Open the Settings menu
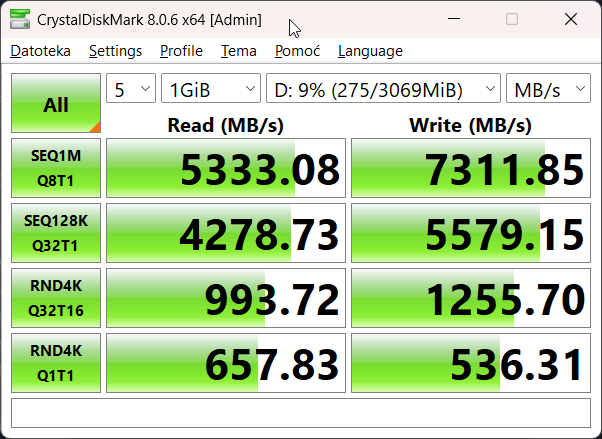The image size is (602, 439). click(115, 51)
